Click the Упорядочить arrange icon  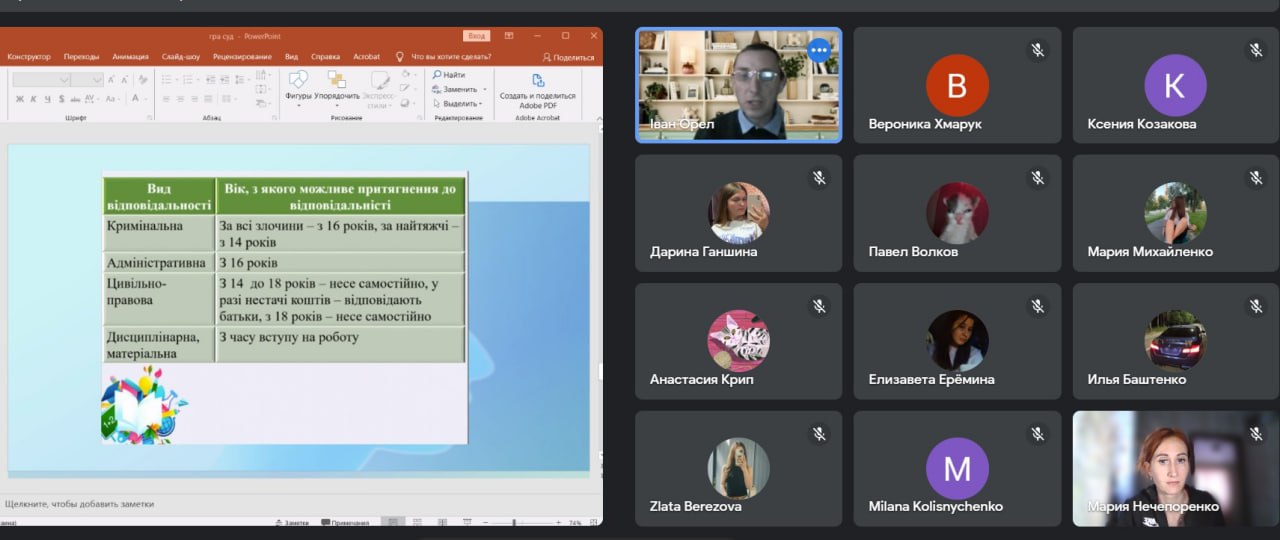[337, 82]
